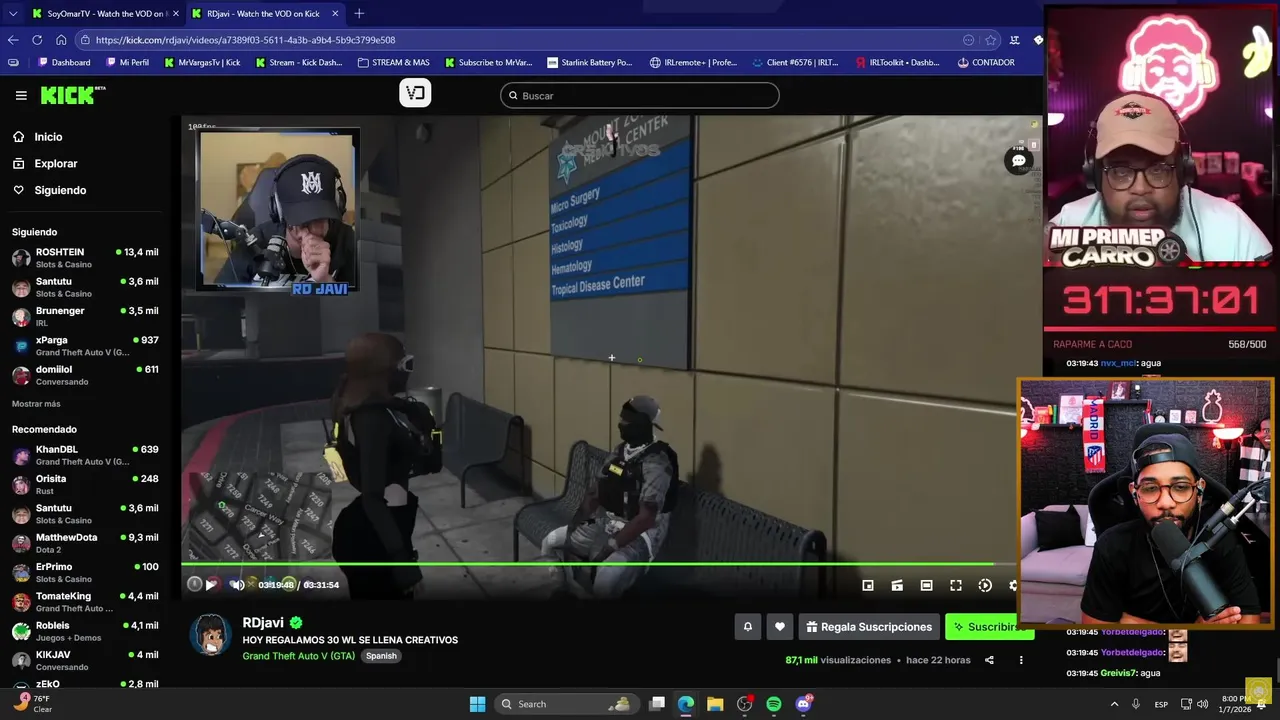Open the Dashboard bookmark

tap(64, 62)
